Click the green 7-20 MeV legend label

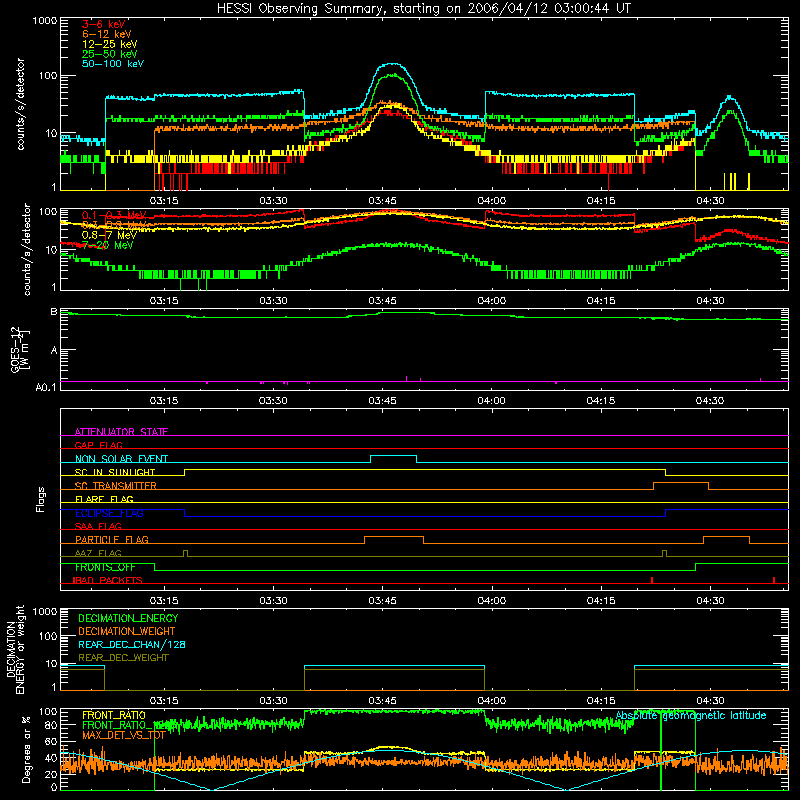pyautogui.click(x=108, y=245)
